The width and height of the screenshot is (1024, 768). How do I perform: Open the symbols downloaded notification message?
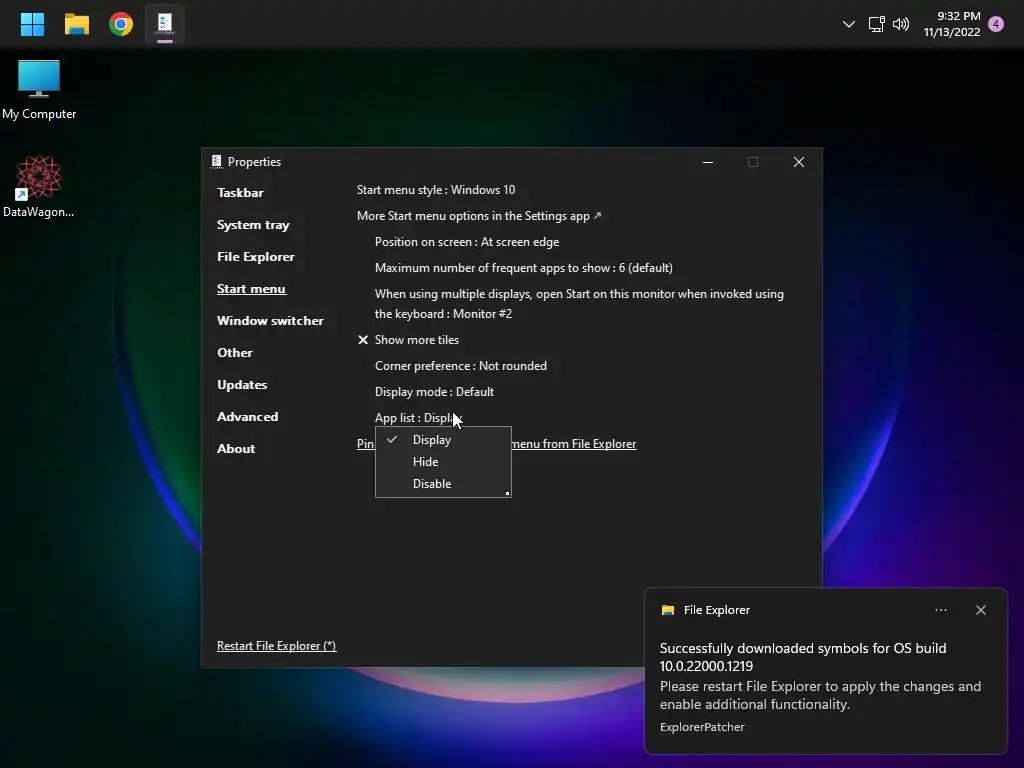(x=820, y=676)
